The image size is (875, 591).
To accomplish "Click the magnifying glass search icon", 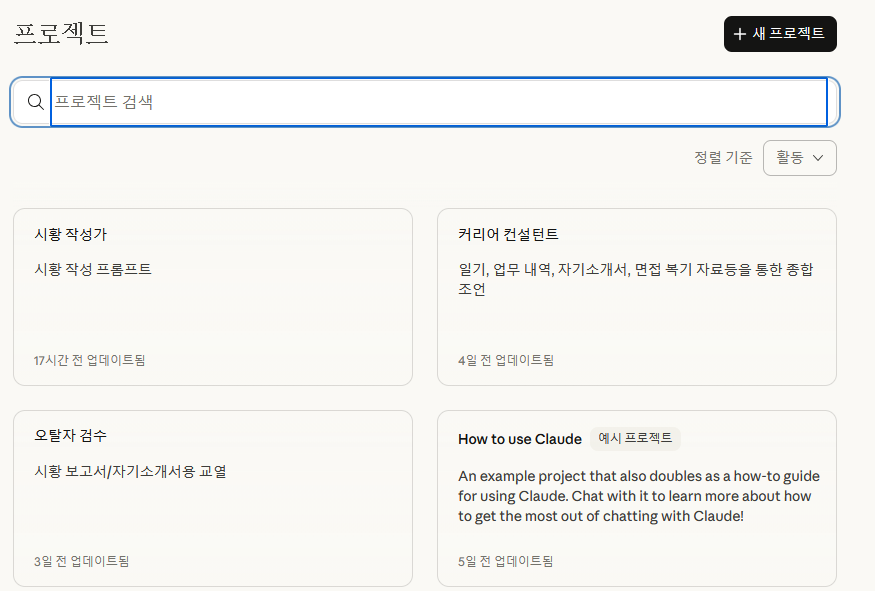I will 35,102.
